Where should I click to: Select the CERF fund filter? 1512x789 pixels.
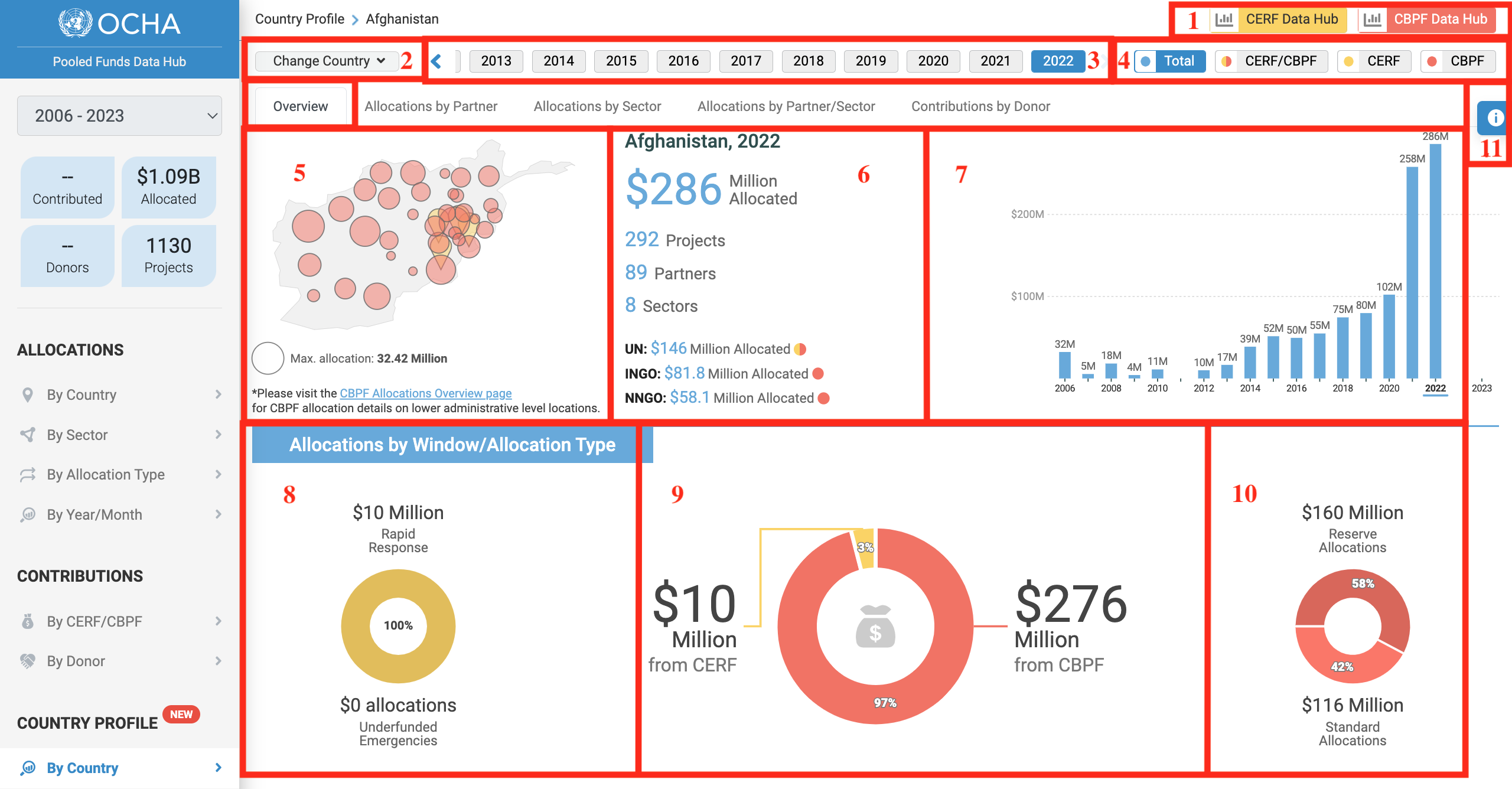point(1374,61)
